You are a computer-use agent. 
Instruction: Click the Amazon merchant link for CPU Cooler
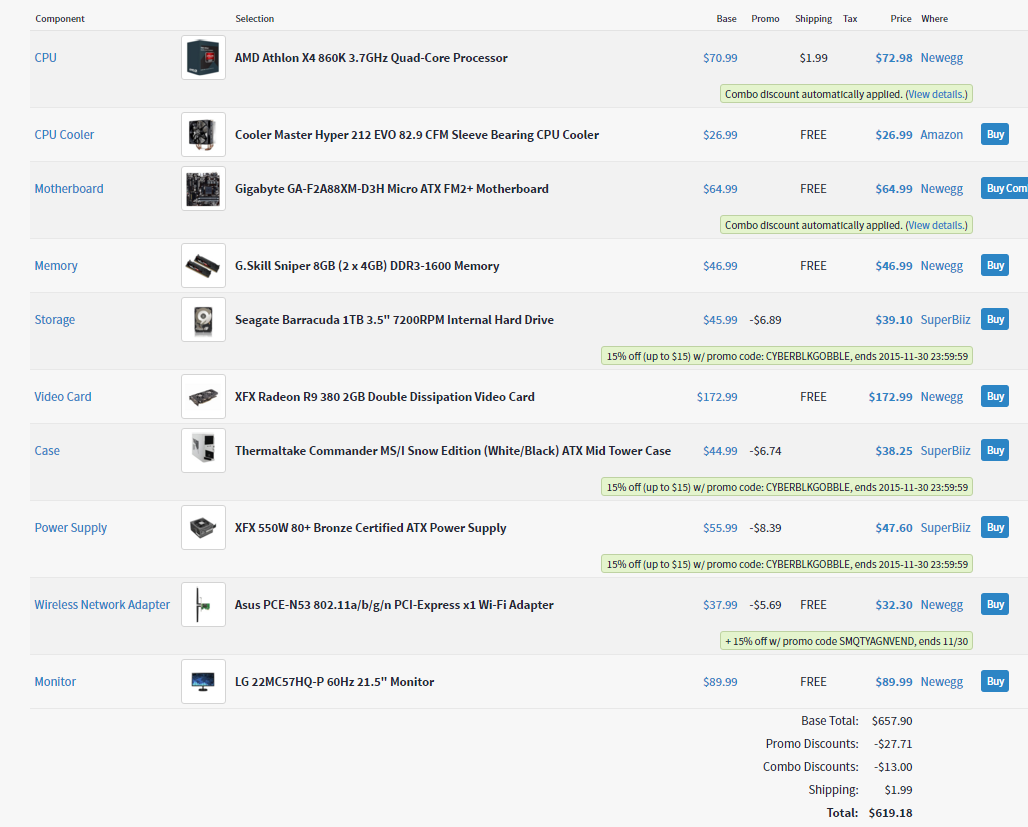[x=941, y=134]
